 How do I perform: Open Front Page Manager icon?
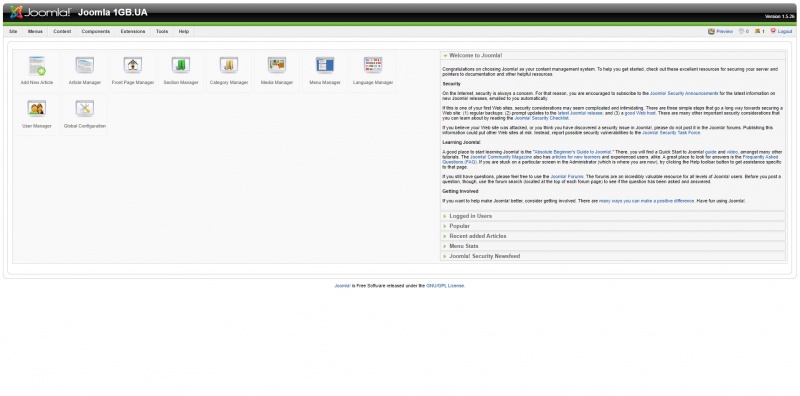click(133, 71)
